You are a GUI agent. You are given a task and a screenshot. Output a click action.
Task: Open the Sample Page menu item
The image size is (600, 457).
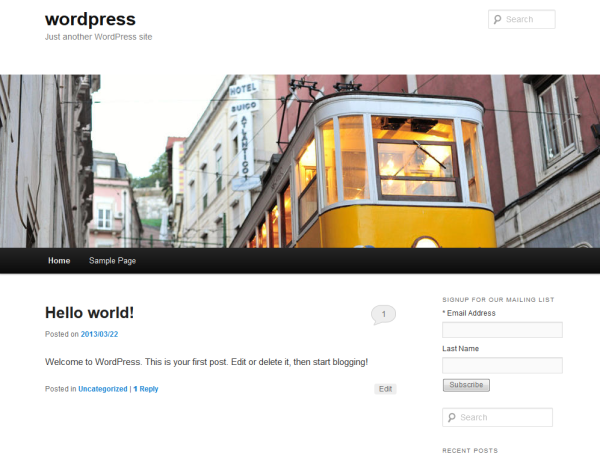(x=112, y=261)
